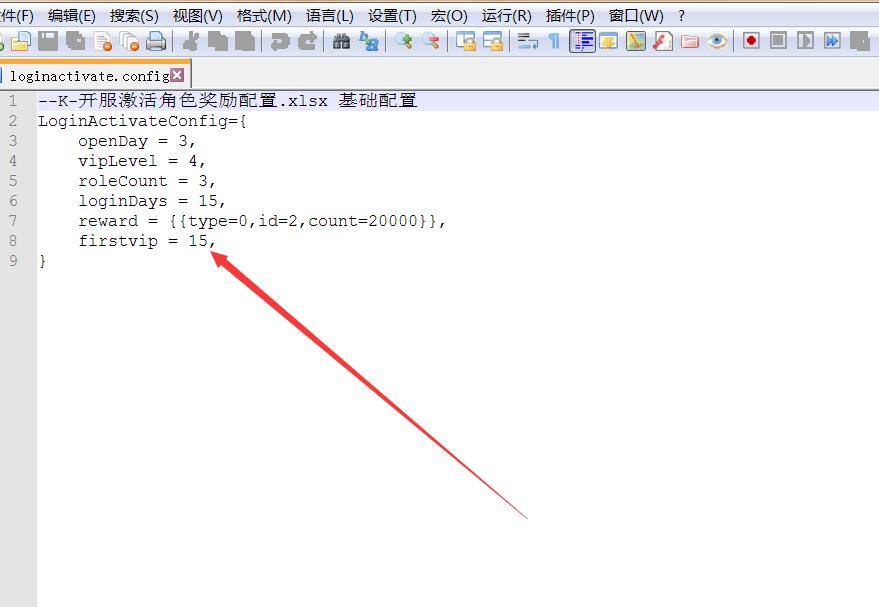Click the Open file toolbar icon
Viewport: 879px width, 607px height.
[21, 41]
